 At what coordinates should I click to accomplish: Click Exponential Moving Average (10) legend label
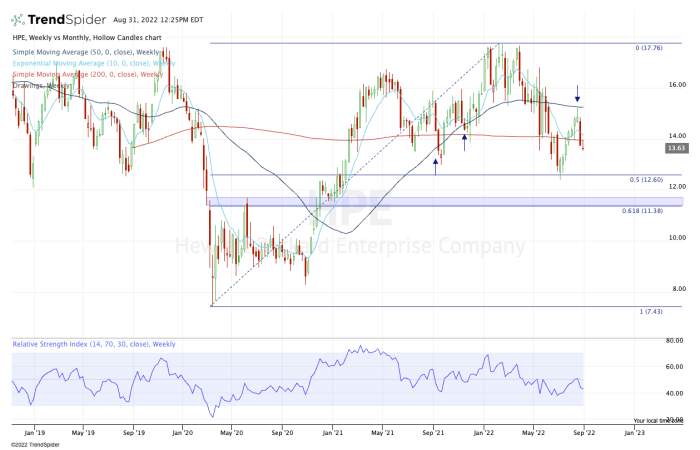tap(94, 63)
